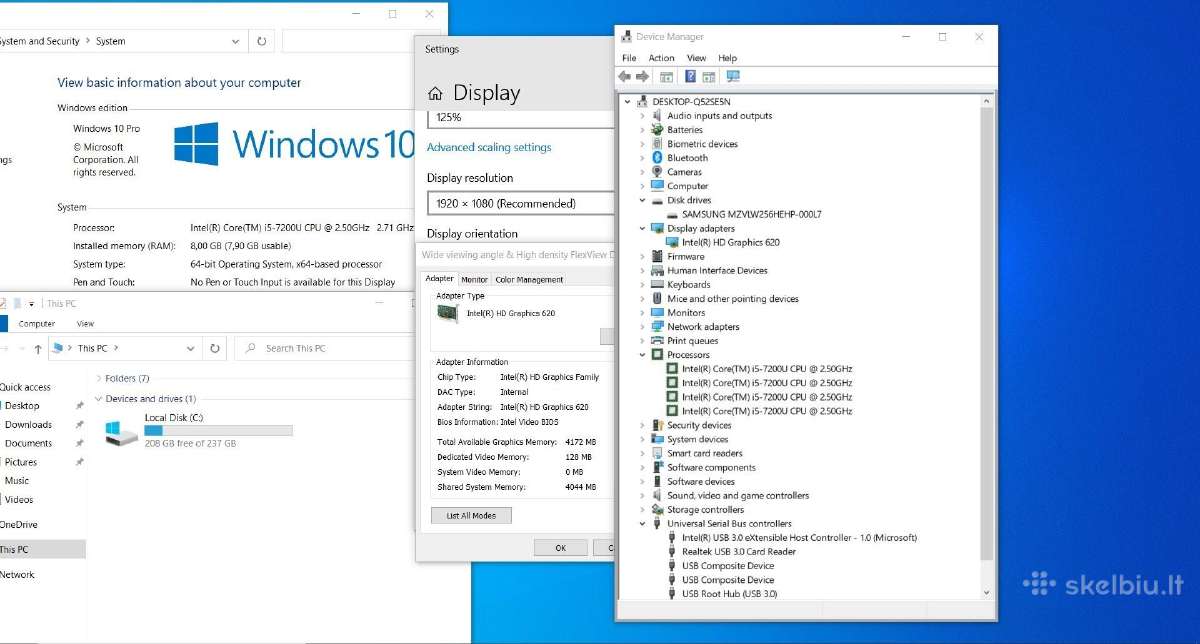
Task: Select SAMSUNG MZVLW256HEHP-000L7 disk drive
Action: click(x=752, y=214)
